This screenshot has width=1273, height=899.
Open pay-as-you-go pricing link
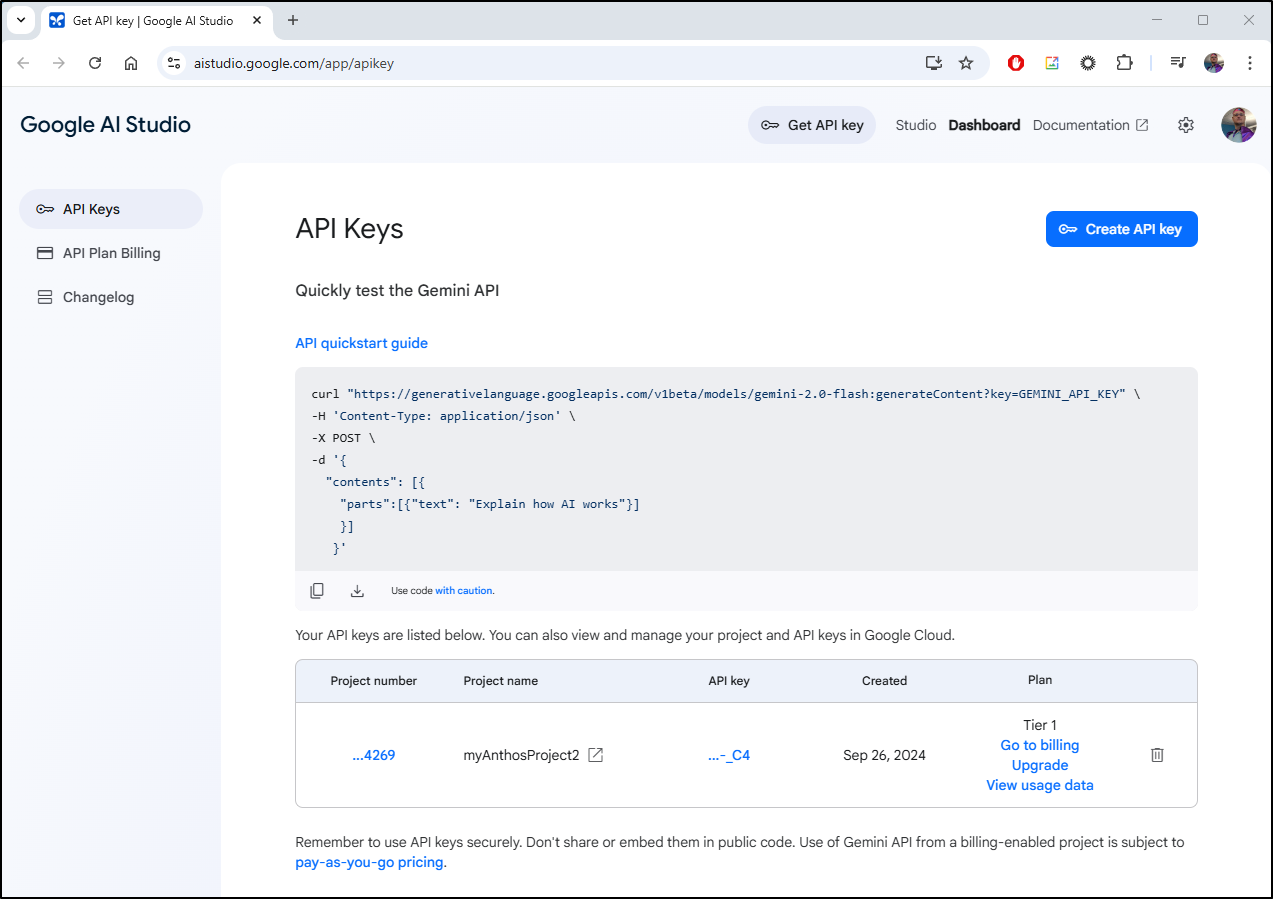point(369,862)
